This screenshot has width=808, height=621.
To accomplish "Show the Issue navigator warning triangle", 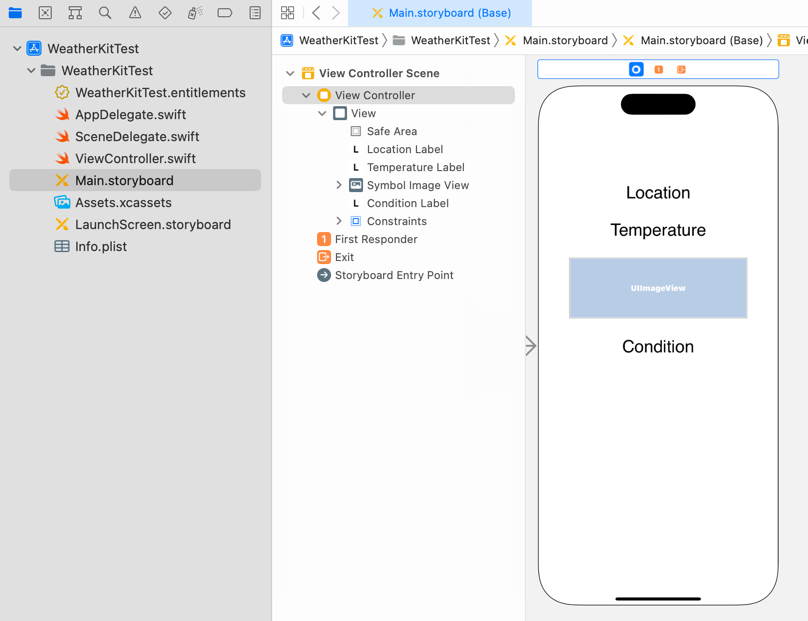I will click(135, 13).
